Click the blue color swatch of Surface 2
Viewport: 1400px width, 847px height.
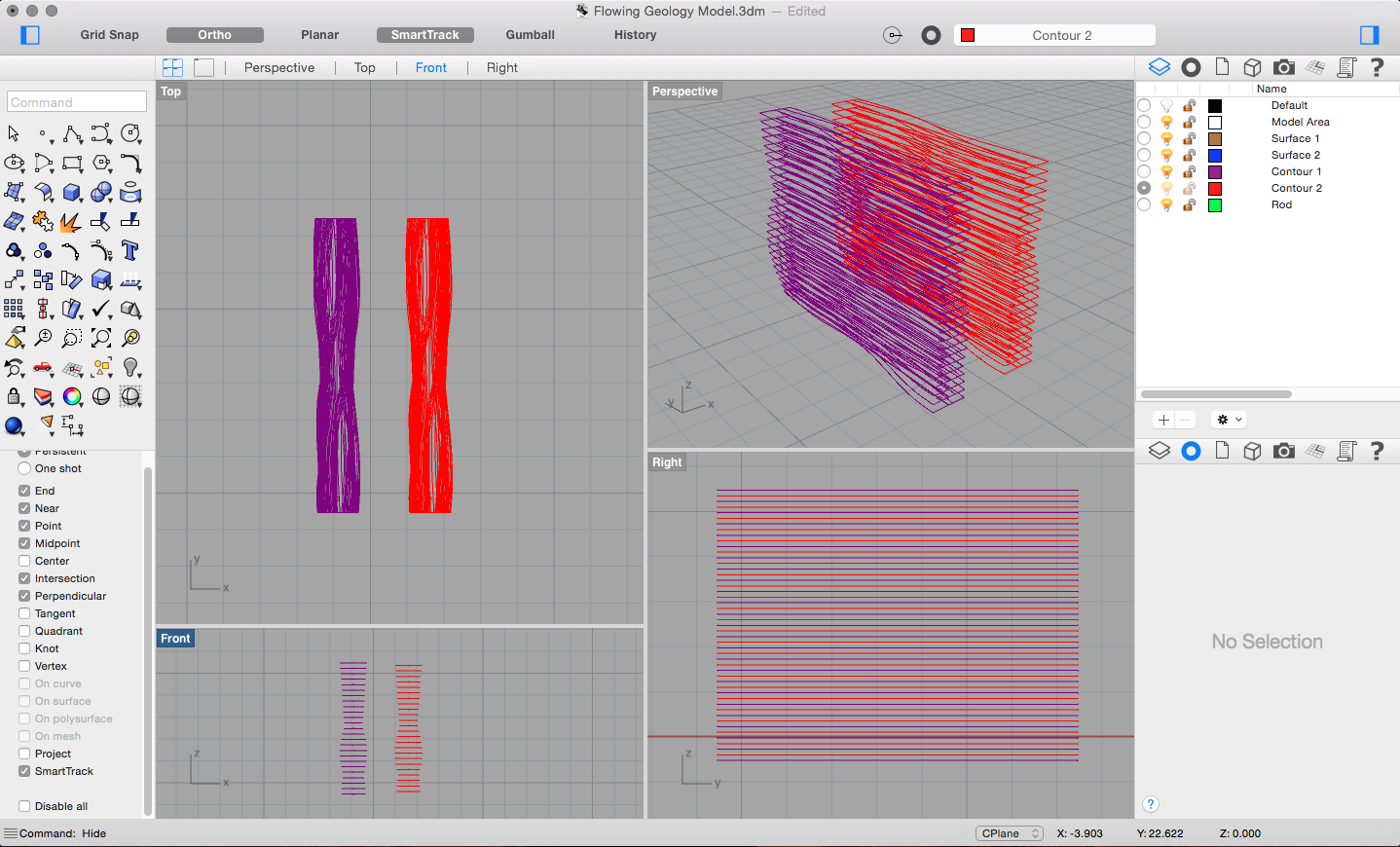click(x=1215, y=155)
